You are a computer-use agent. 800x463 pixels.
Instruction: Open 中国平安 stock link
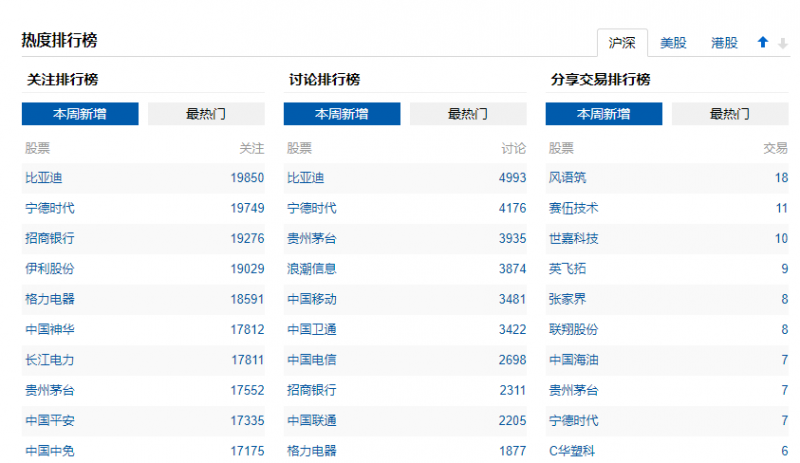pyautogui.click(x=50, y=421)
